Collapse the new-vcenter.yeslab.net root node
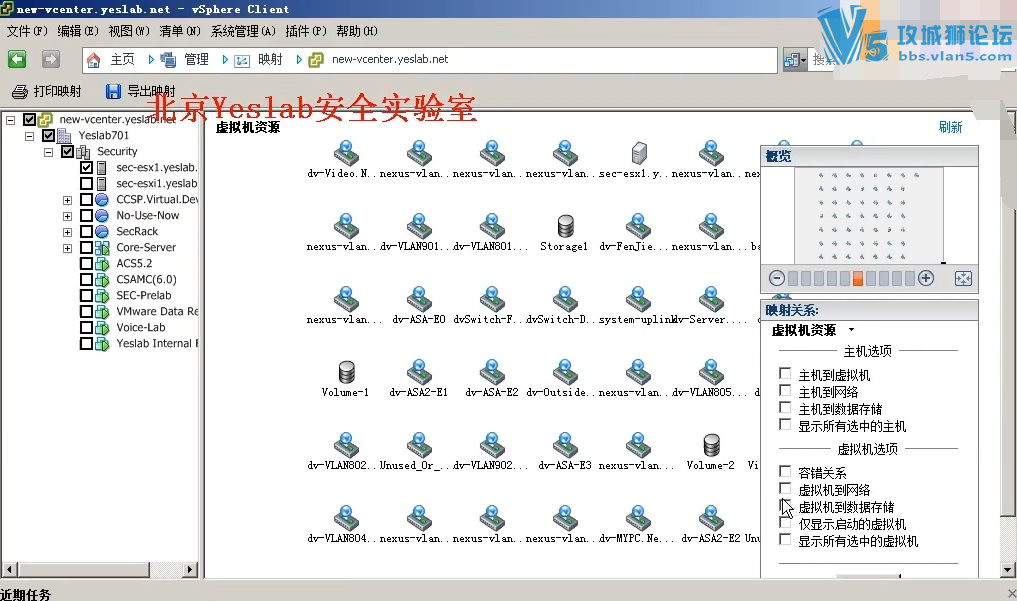The image size is (1017, 601). tap(10, 120)
